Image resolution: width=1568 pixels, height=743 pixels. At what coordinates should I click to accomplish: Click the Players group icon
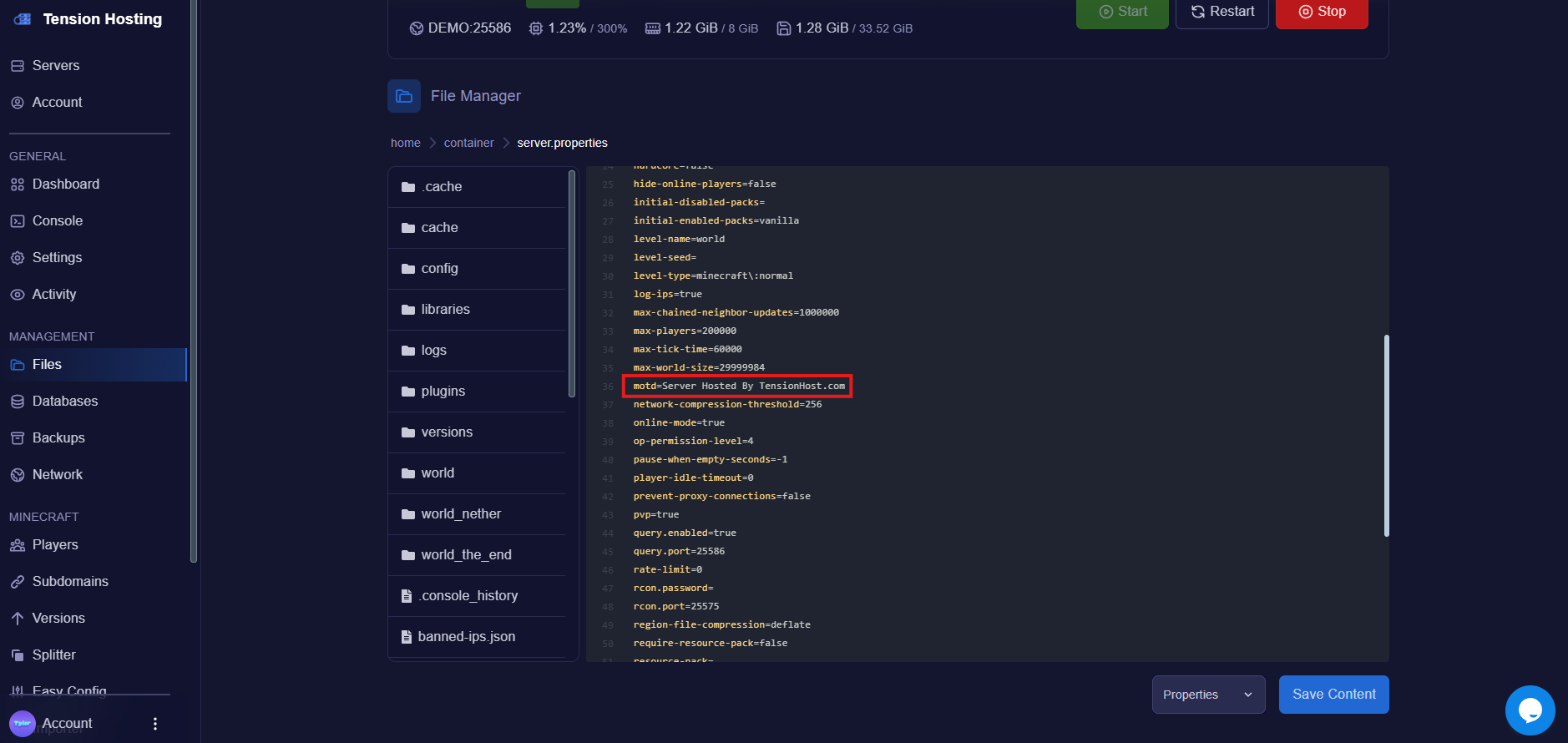tap(18, 545)
